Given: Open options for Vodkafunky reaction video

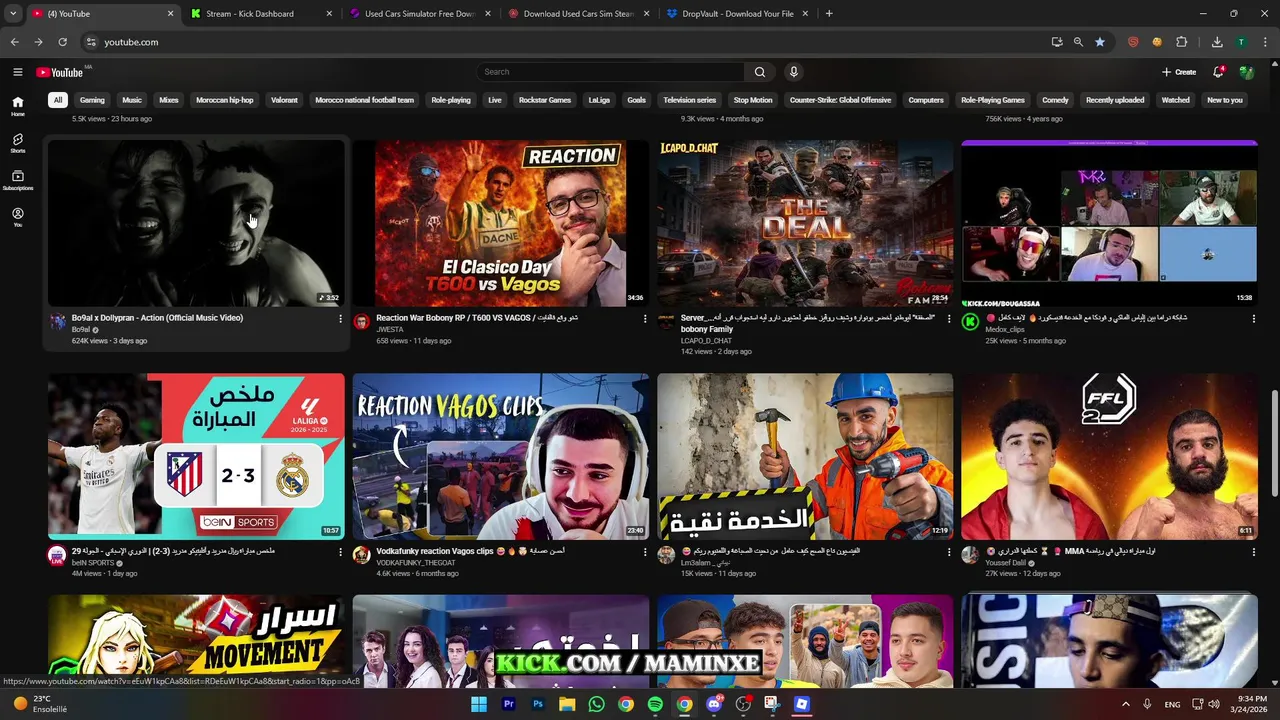Looking at the screenshot, I should [645, 552].
